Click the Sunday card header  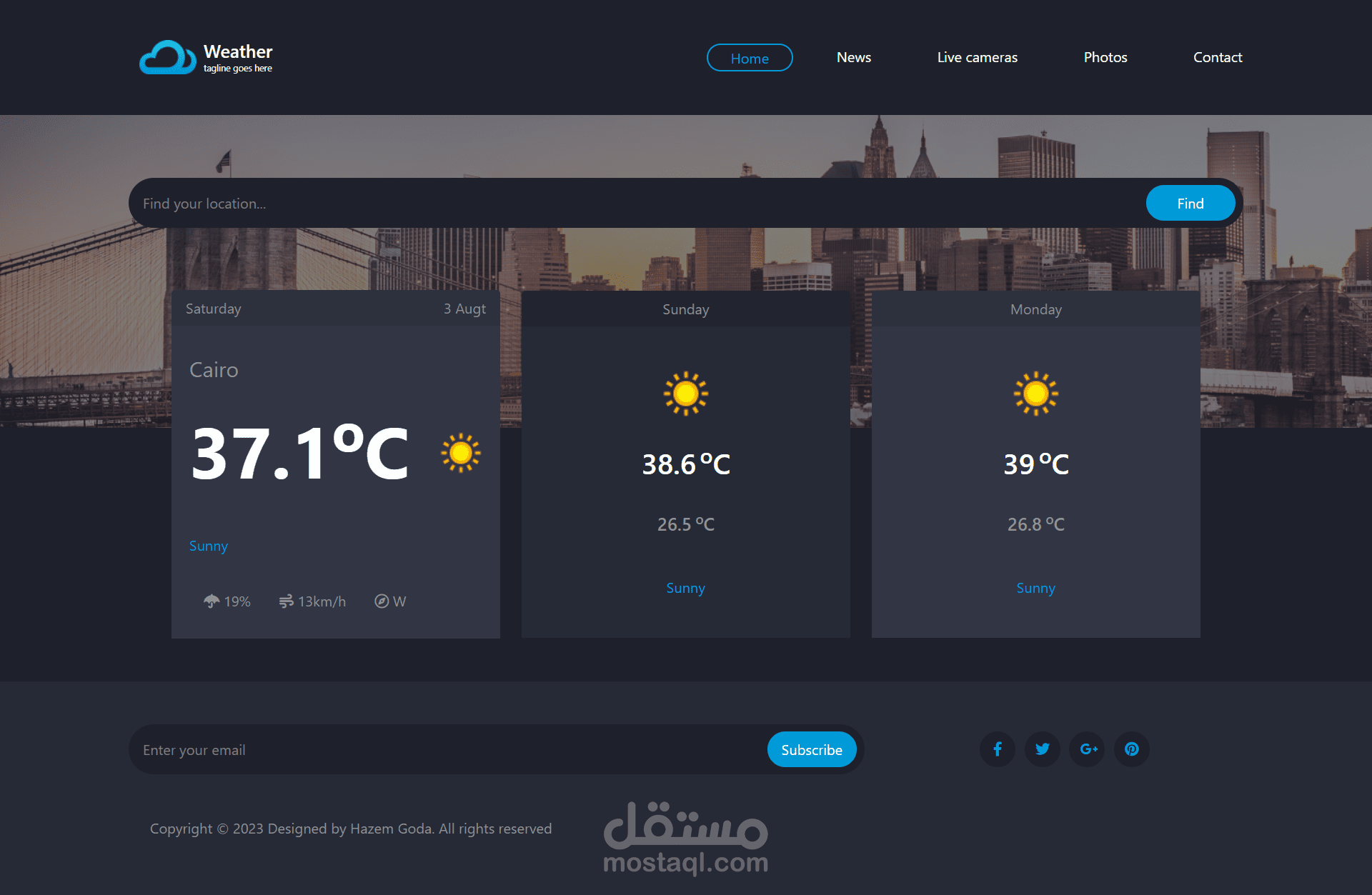686,309
